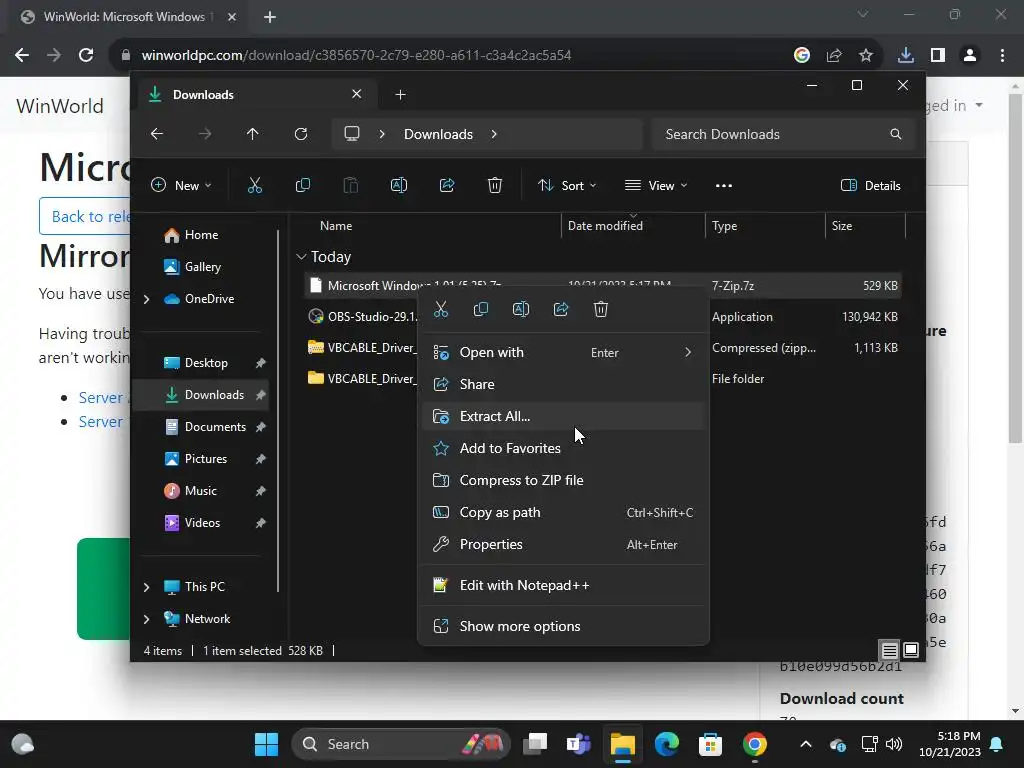The width and height of the screenshot is (1024, 768).
Task: Click the Cut icon in context menu
Action: coord(441,309)
